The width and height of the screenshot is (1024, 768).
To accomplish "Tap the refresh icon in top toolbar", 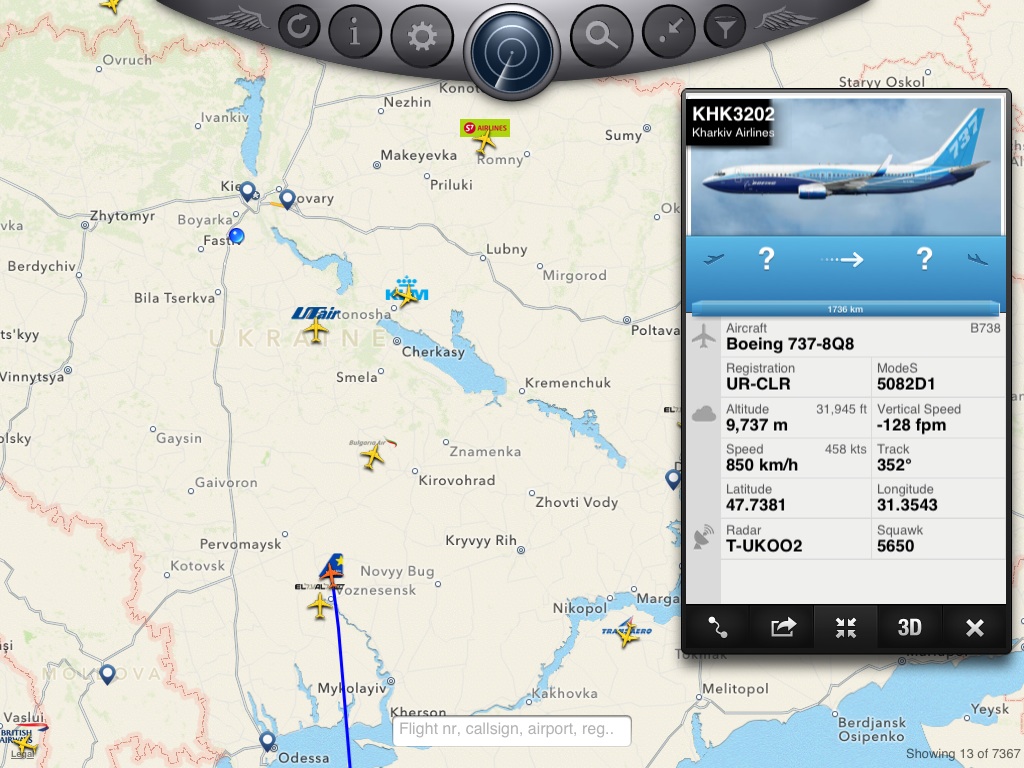I will click(x=299, y=27).
